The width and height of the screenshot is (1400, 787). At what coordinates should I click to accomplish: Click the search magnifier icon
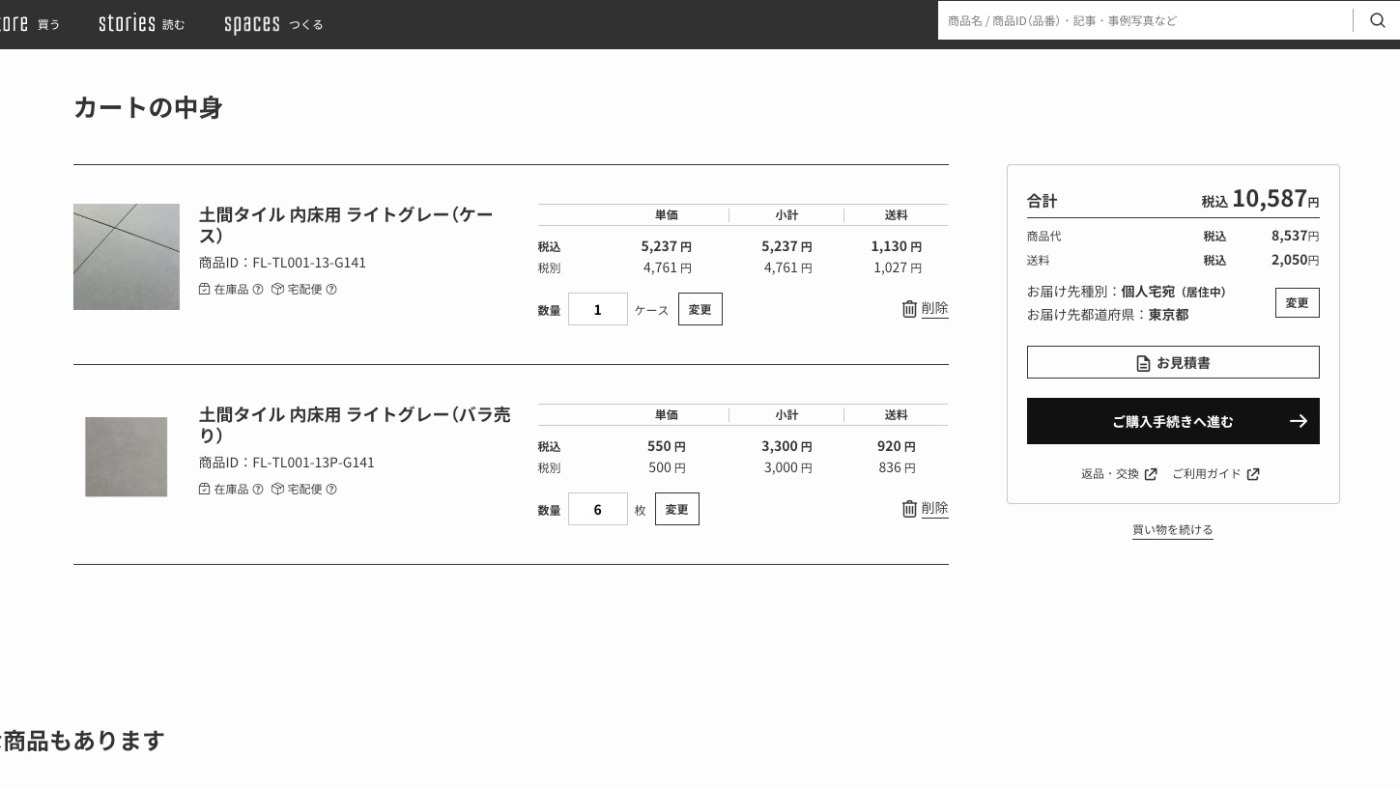pos(1377,20)
